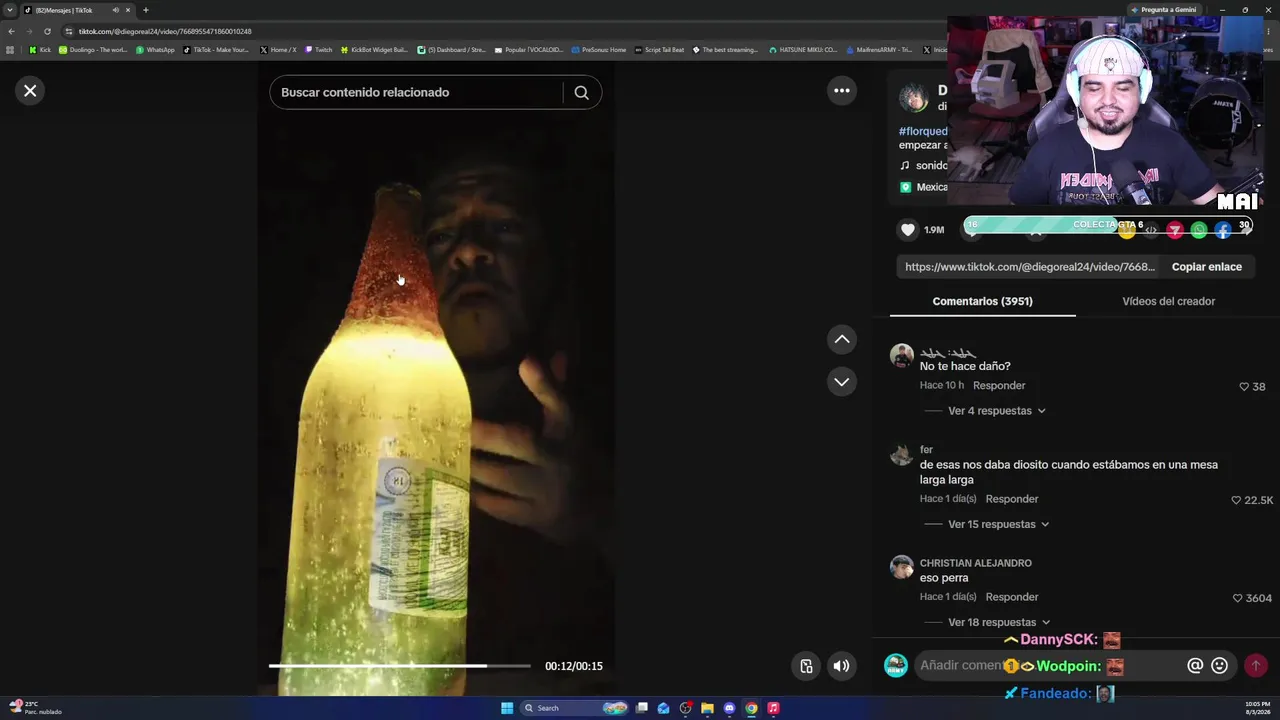Open Discord from the taskbar
1280x720 pixels.
(729, 708)
